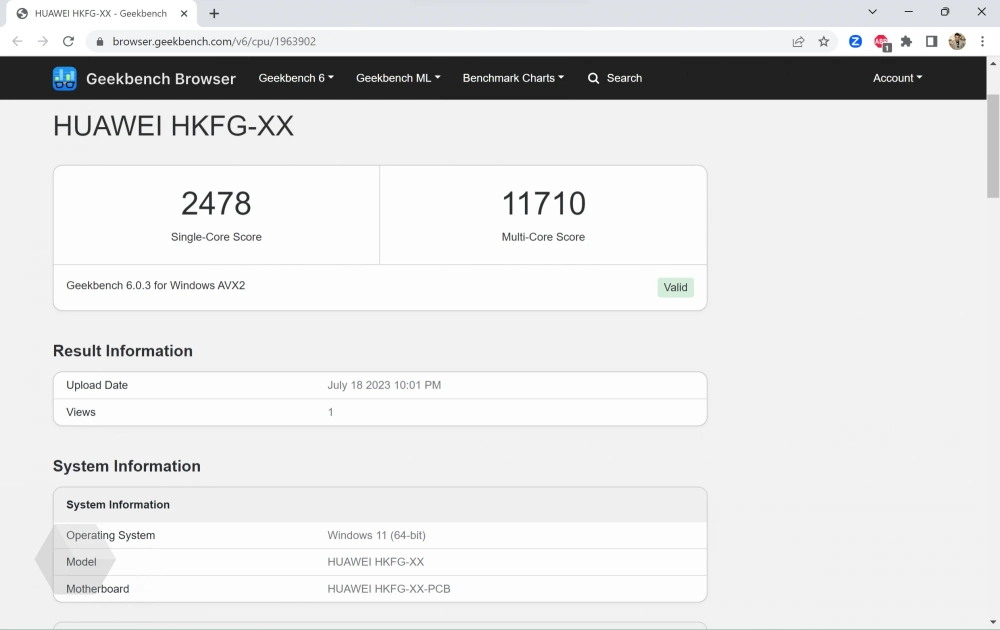Open the Benchmark Charts dropdown

[x=513, y=78]
